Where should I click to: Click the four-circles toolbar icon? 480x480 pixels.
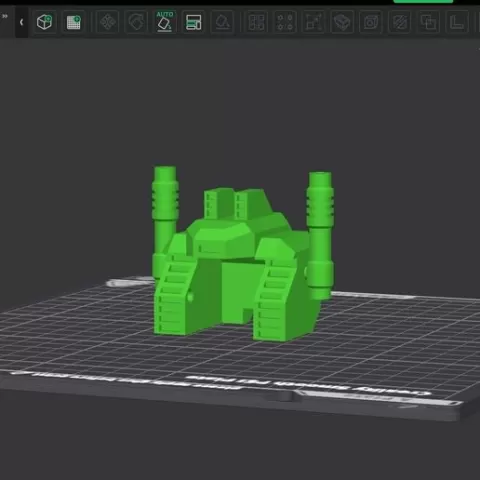pos(285,22)
